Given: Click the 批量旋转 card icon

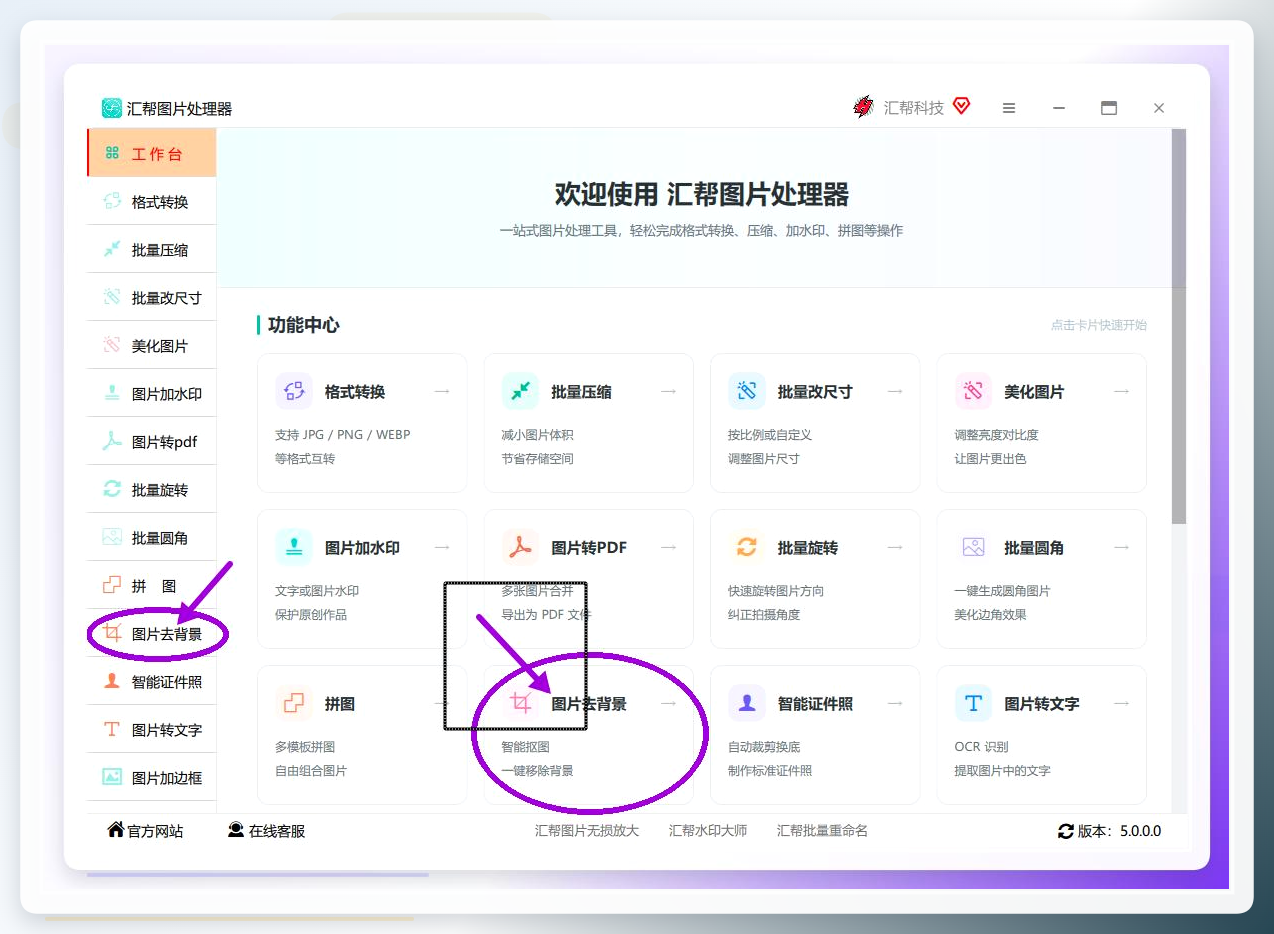Looking at the screenshot, I should [747, 547].
